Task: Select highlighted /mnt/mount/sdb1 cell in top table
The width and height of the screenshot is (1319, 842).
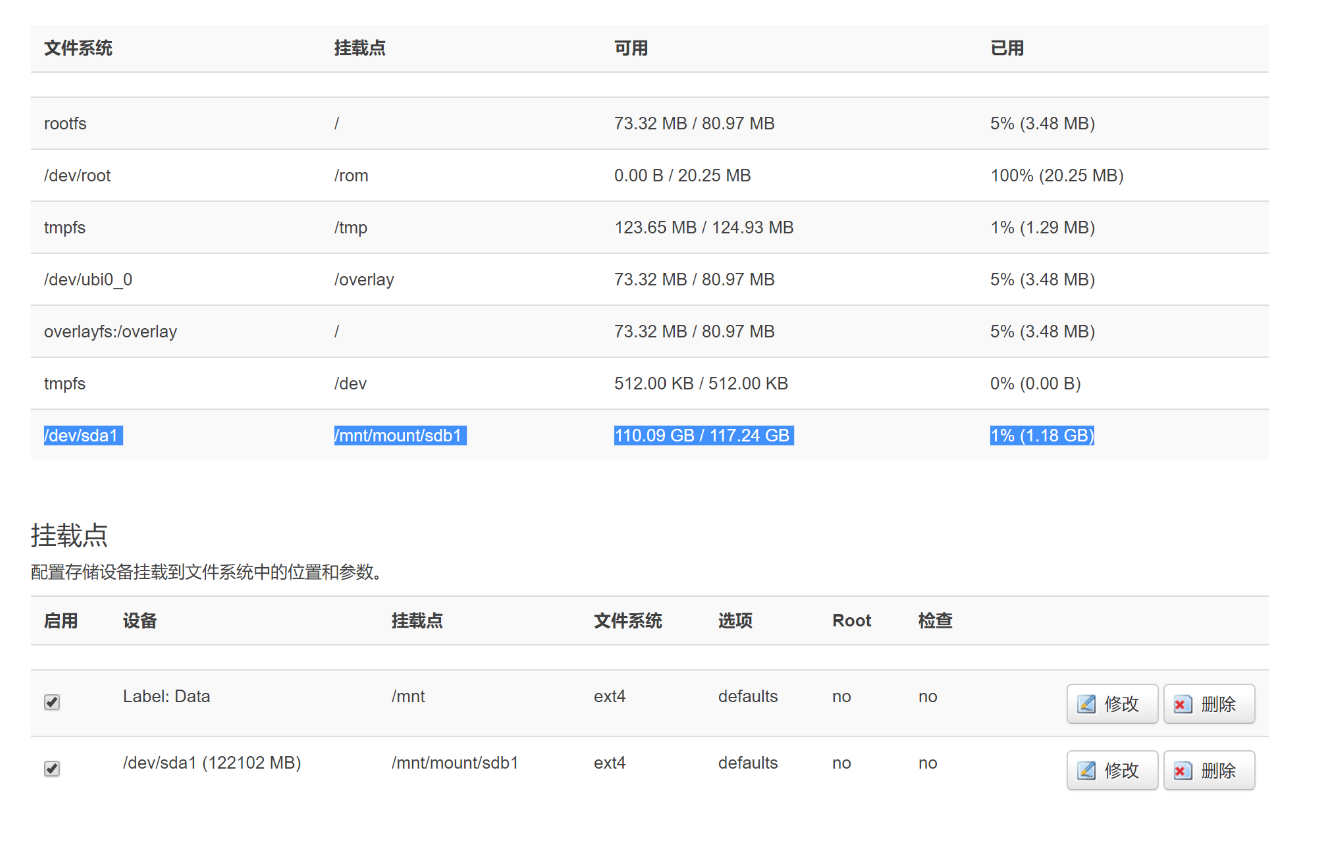Action: [x=400, y=436]
